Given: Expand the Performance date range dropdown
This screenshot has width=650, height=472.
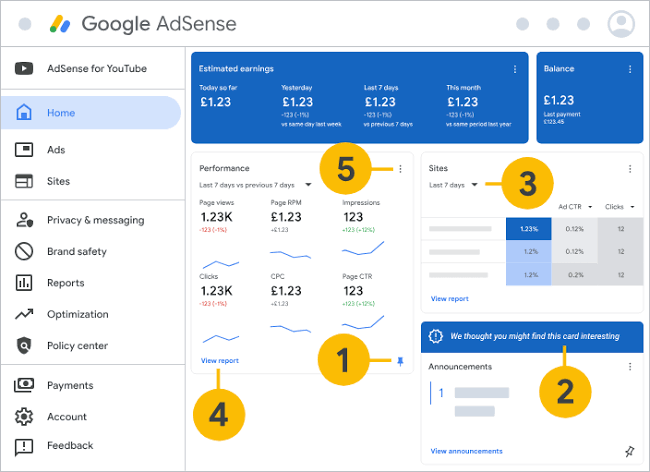Looking at the screenshot, I should (308, 185).
